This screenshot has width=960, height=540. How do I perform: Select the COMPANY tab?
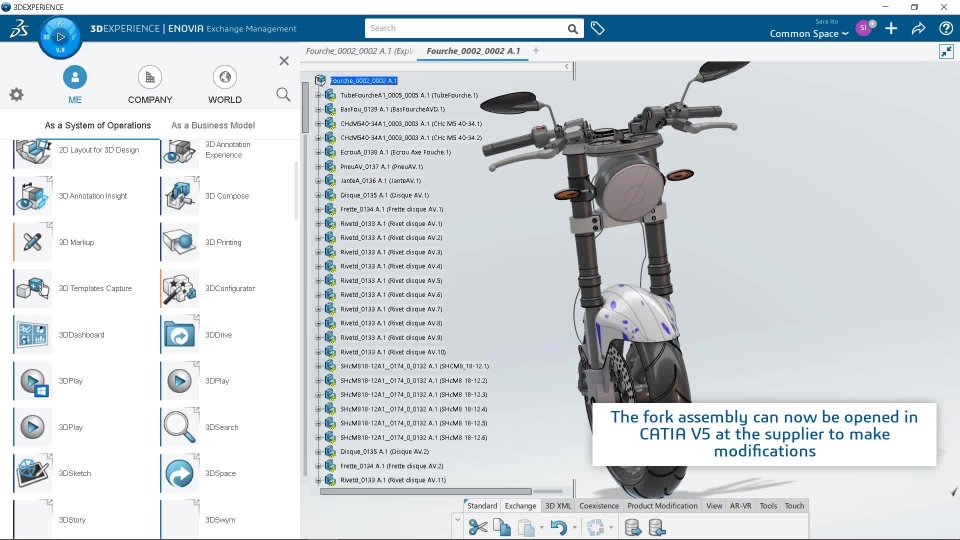[150, 85]
